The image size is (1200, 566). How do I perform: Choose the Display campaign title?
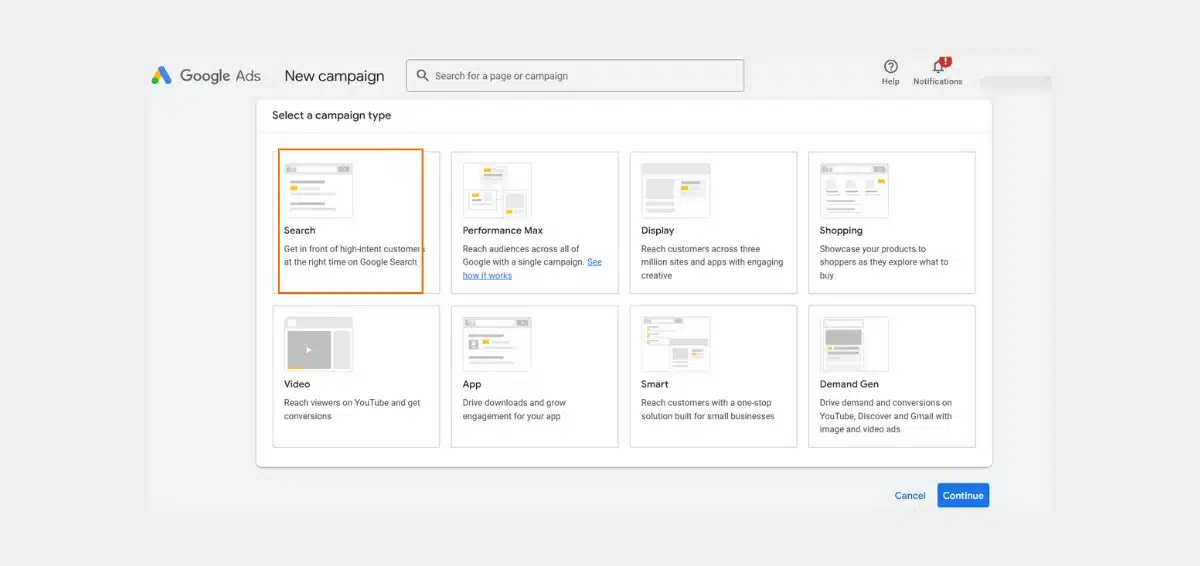click(658, 231)
